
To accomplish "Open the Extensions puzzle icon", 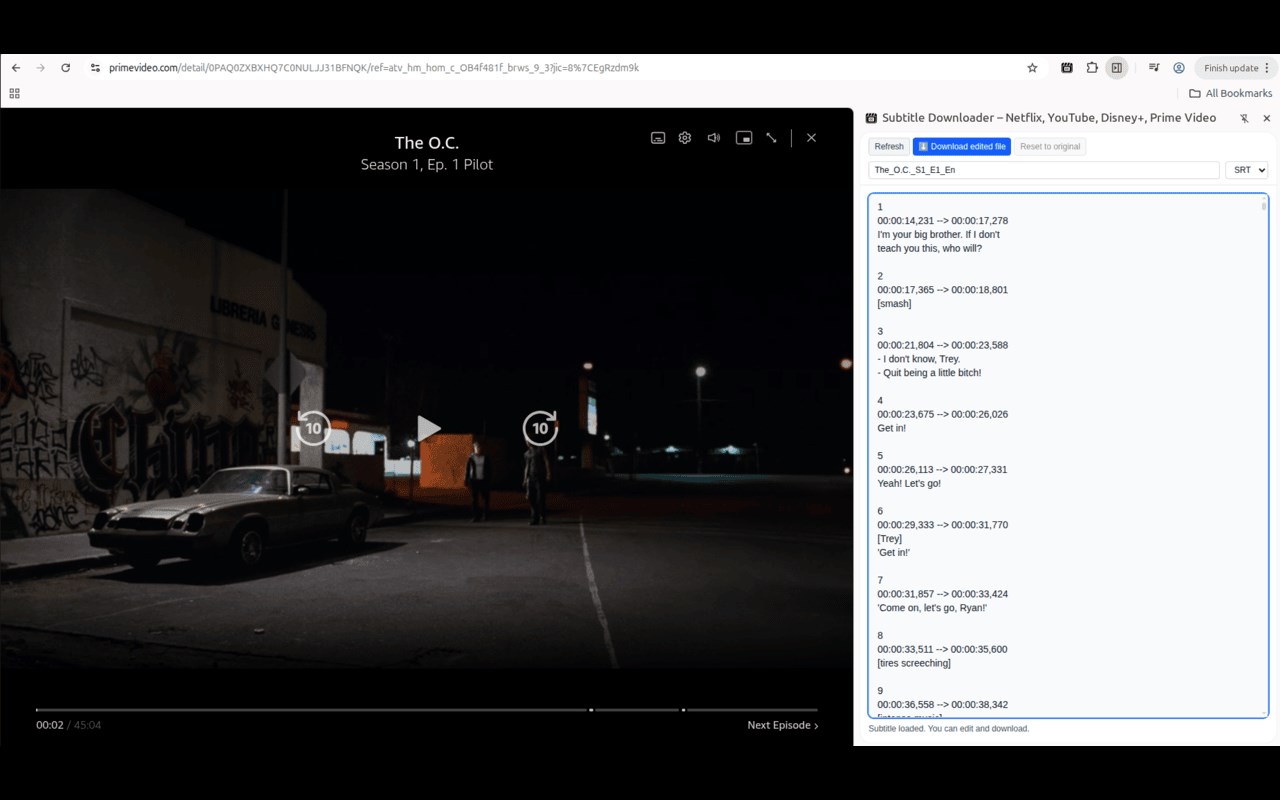I will click(1092, 68).
